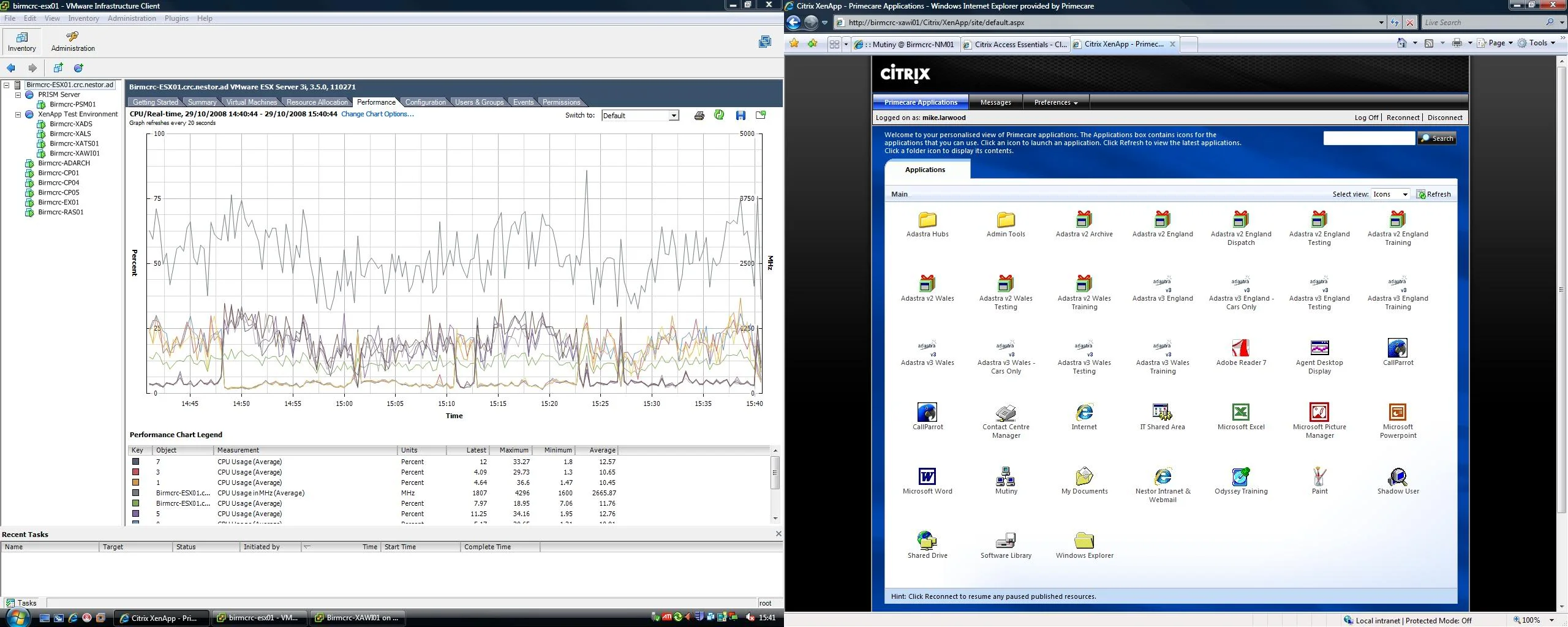Open the Messages tab in Citrix
The image size is (1568, 627).
point(995,102)
